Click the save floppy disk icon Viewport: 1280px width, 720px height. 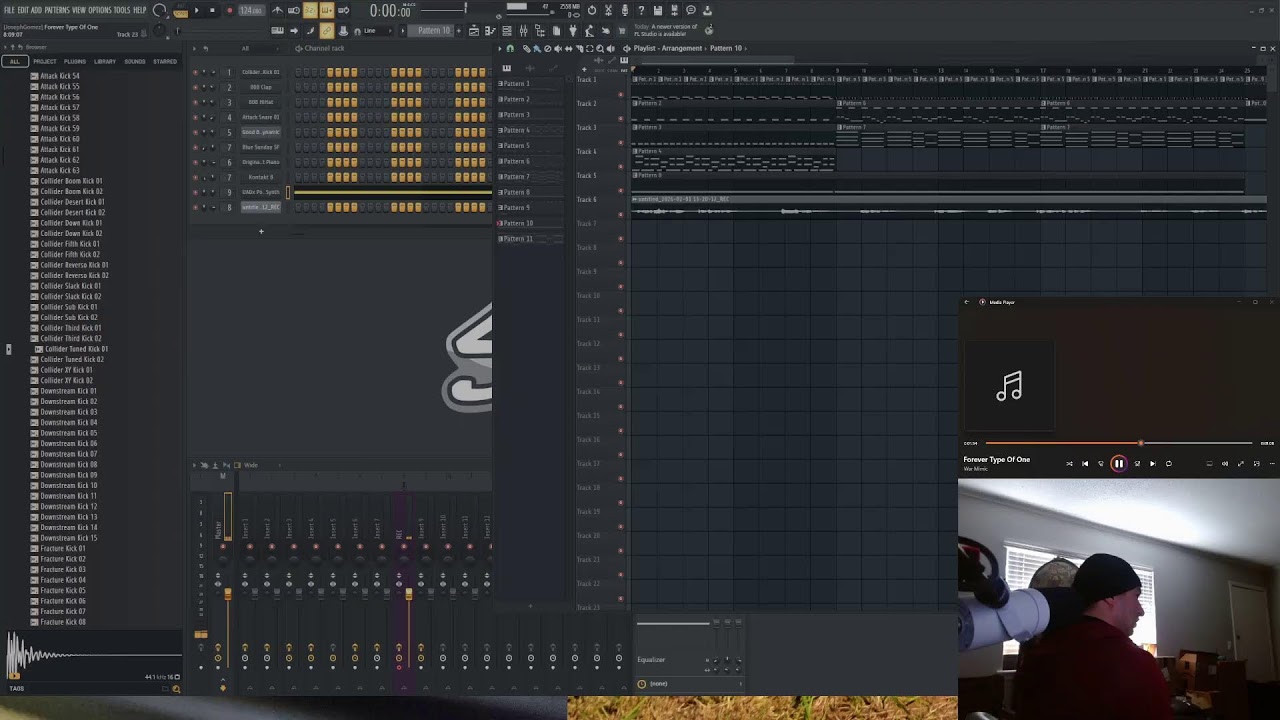[x=658, y=10]
